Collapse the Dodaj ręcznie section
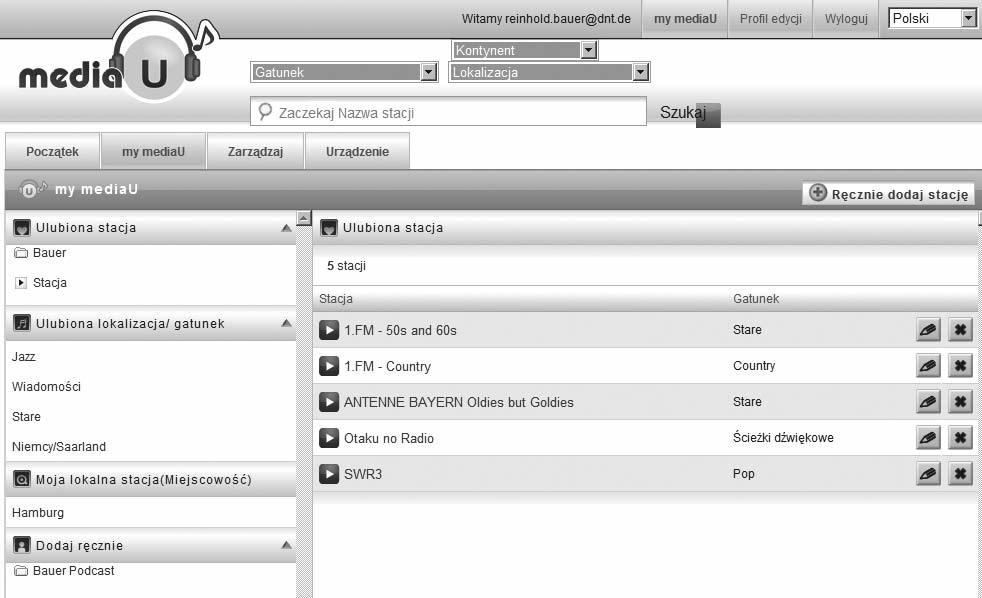The height and width of the screenshot is (598, 982). [286, 545]
